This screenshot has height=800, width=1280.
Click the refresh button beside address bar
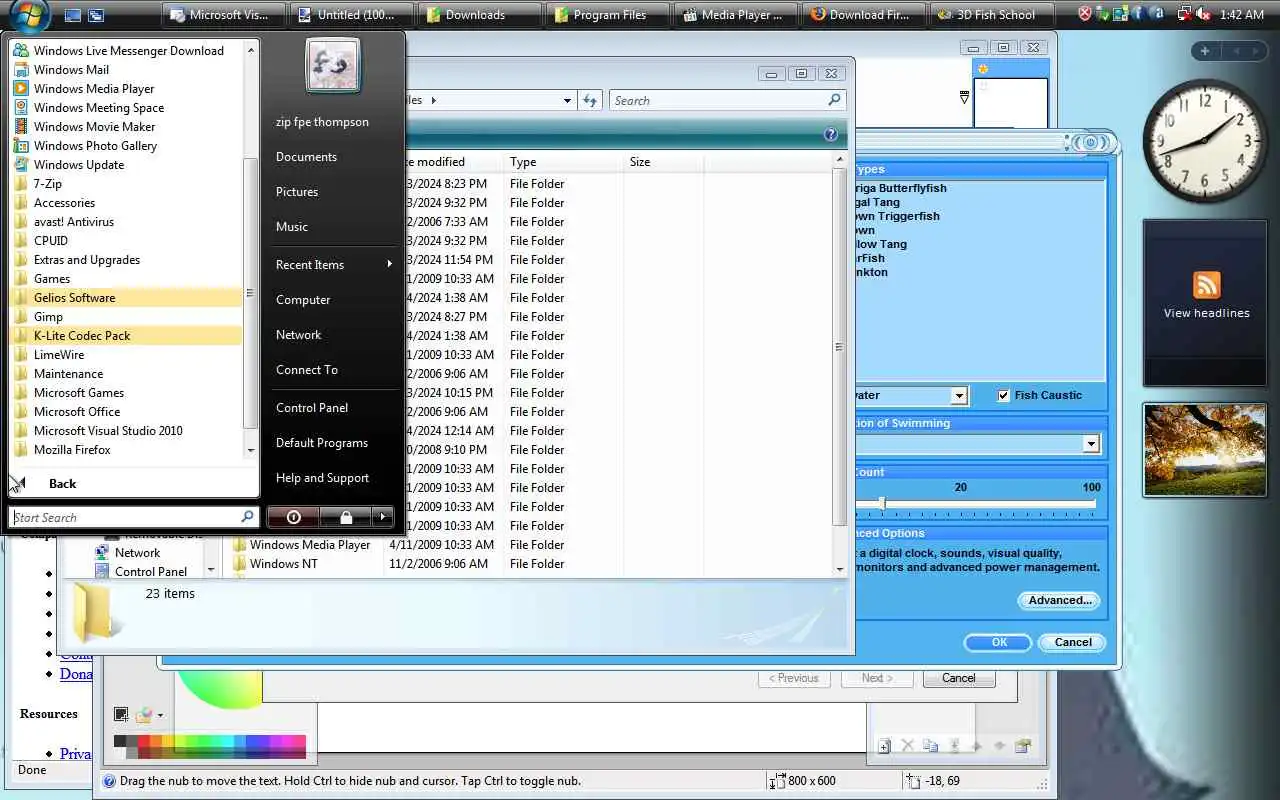coord(590,100)
